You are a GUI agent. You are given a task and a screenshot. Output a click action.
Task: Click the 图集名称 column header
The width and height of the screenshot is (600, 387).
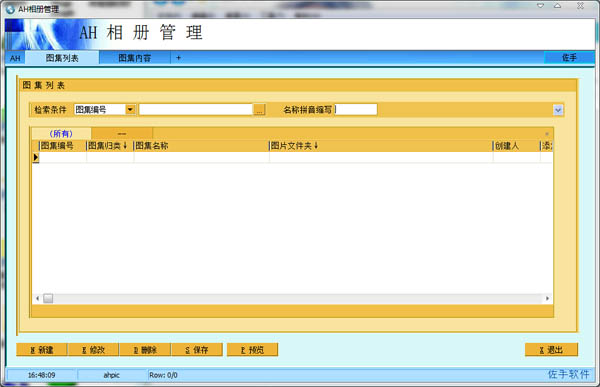(201, 145)
